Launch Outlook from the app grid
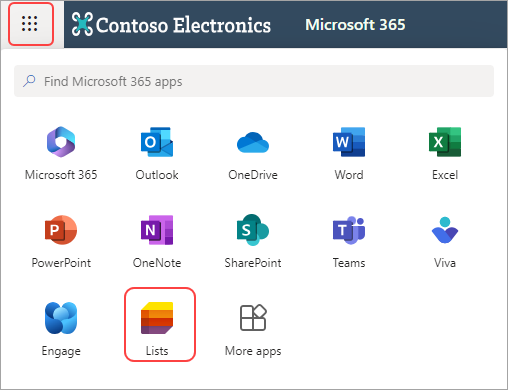Screen dimensions: 508x390 tap(157, 153)
